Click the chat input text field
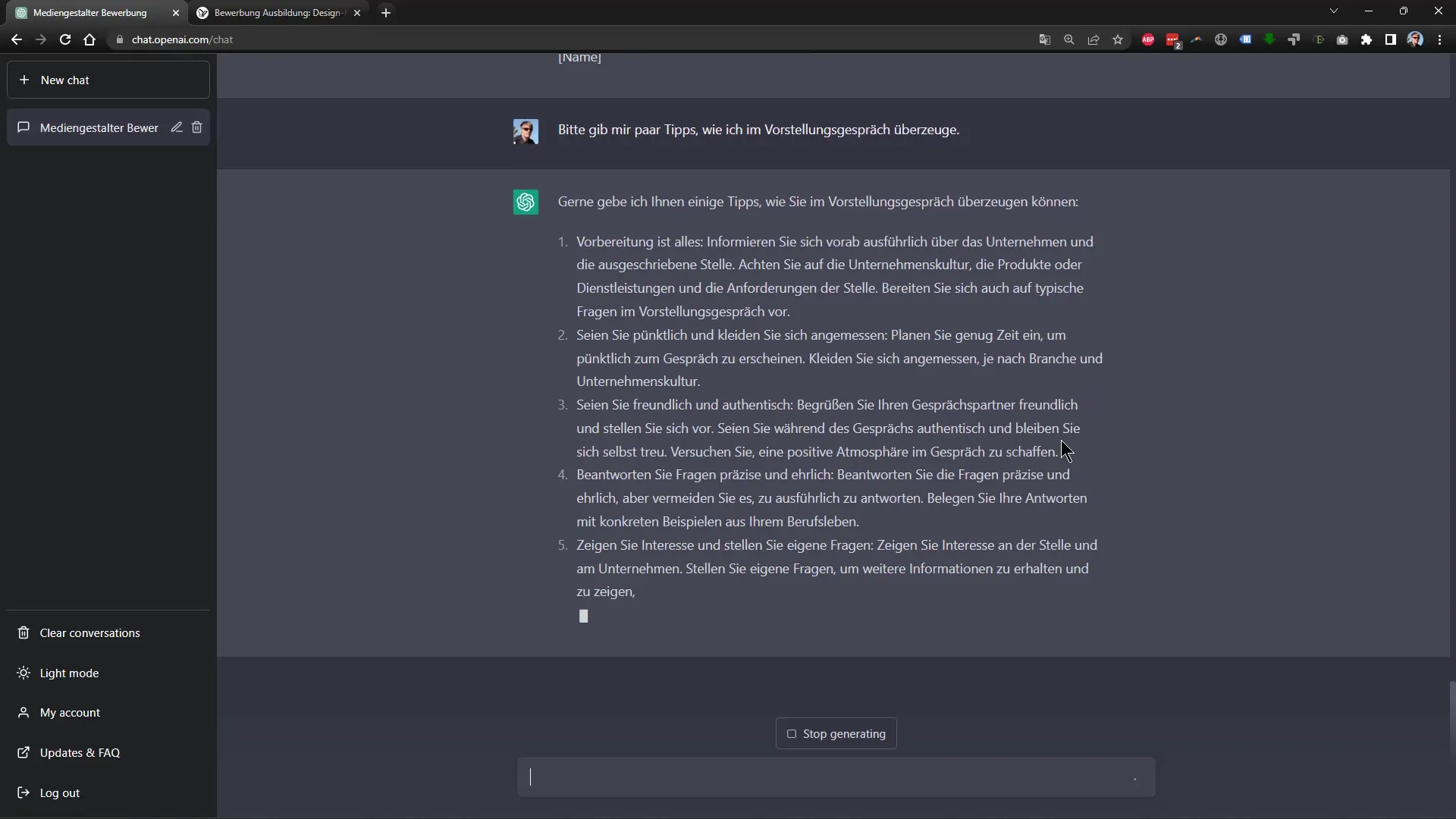 coord(836,779)
